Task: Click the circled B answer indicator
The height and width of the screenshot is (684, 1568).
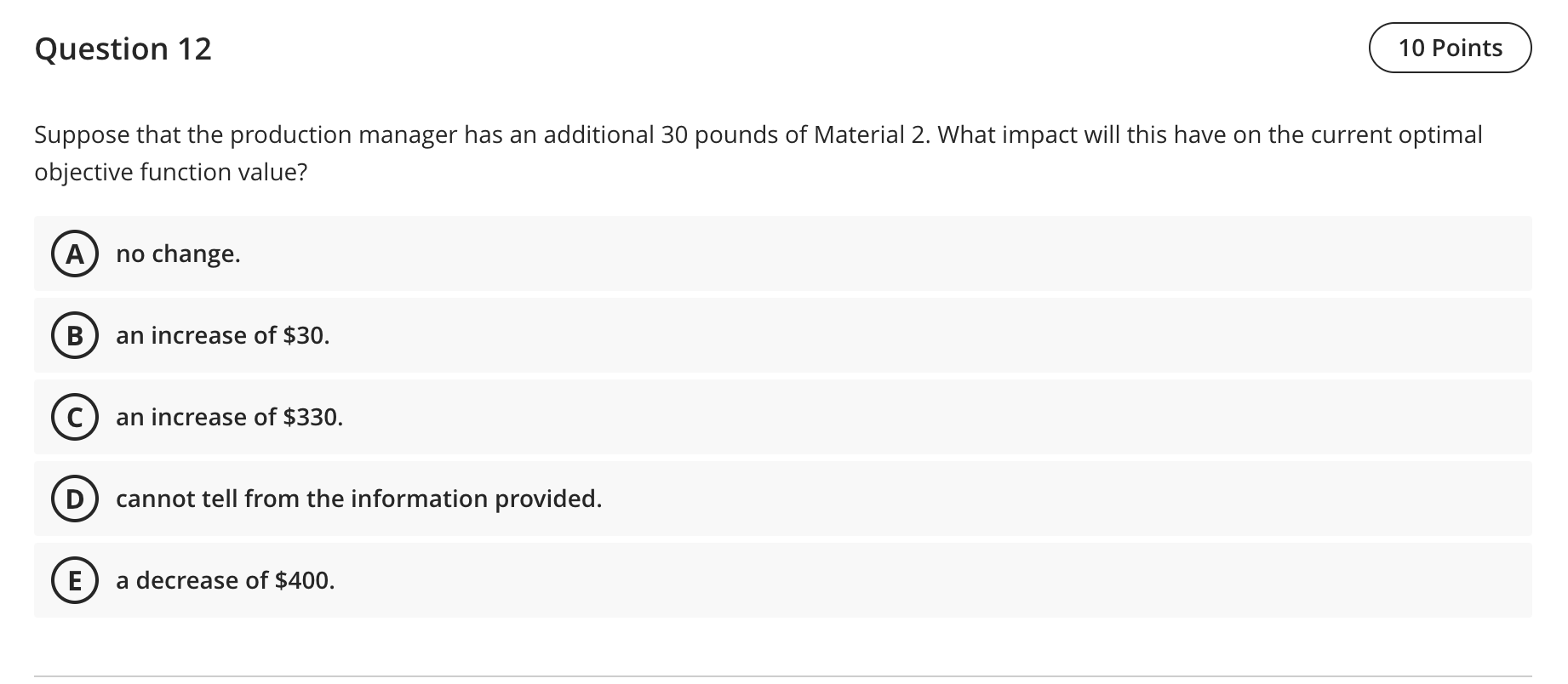Action: tap(74, 335)
